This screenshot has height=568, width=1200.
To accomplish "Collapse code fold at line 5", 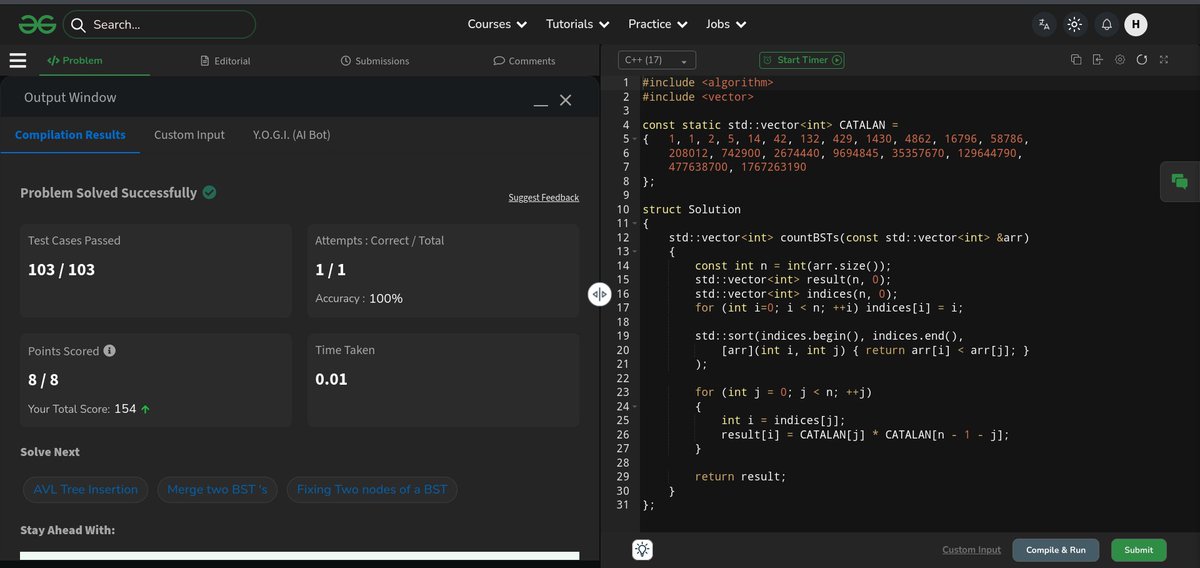I will coord(633,139).
